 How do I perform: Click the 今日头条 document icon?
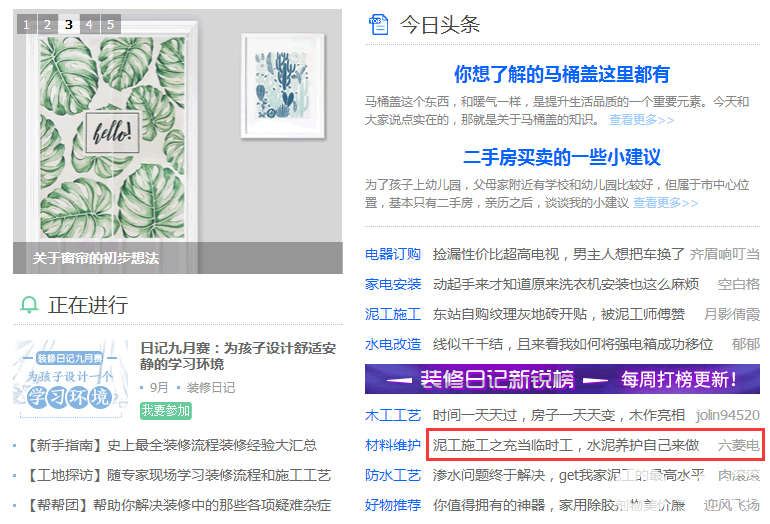coord(378,25)
